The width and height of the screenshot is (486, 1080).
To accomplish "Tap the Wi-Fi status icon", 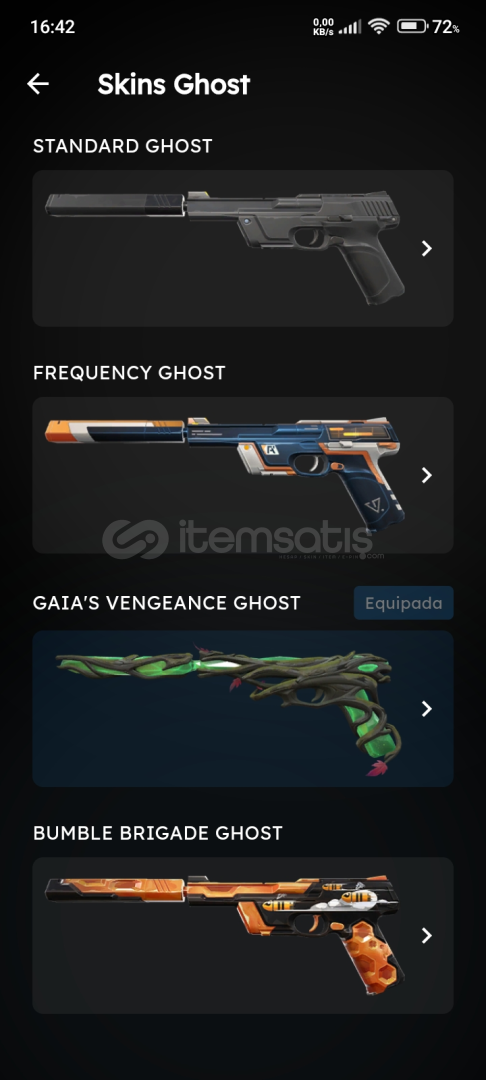I will click(x=379, y=27).
